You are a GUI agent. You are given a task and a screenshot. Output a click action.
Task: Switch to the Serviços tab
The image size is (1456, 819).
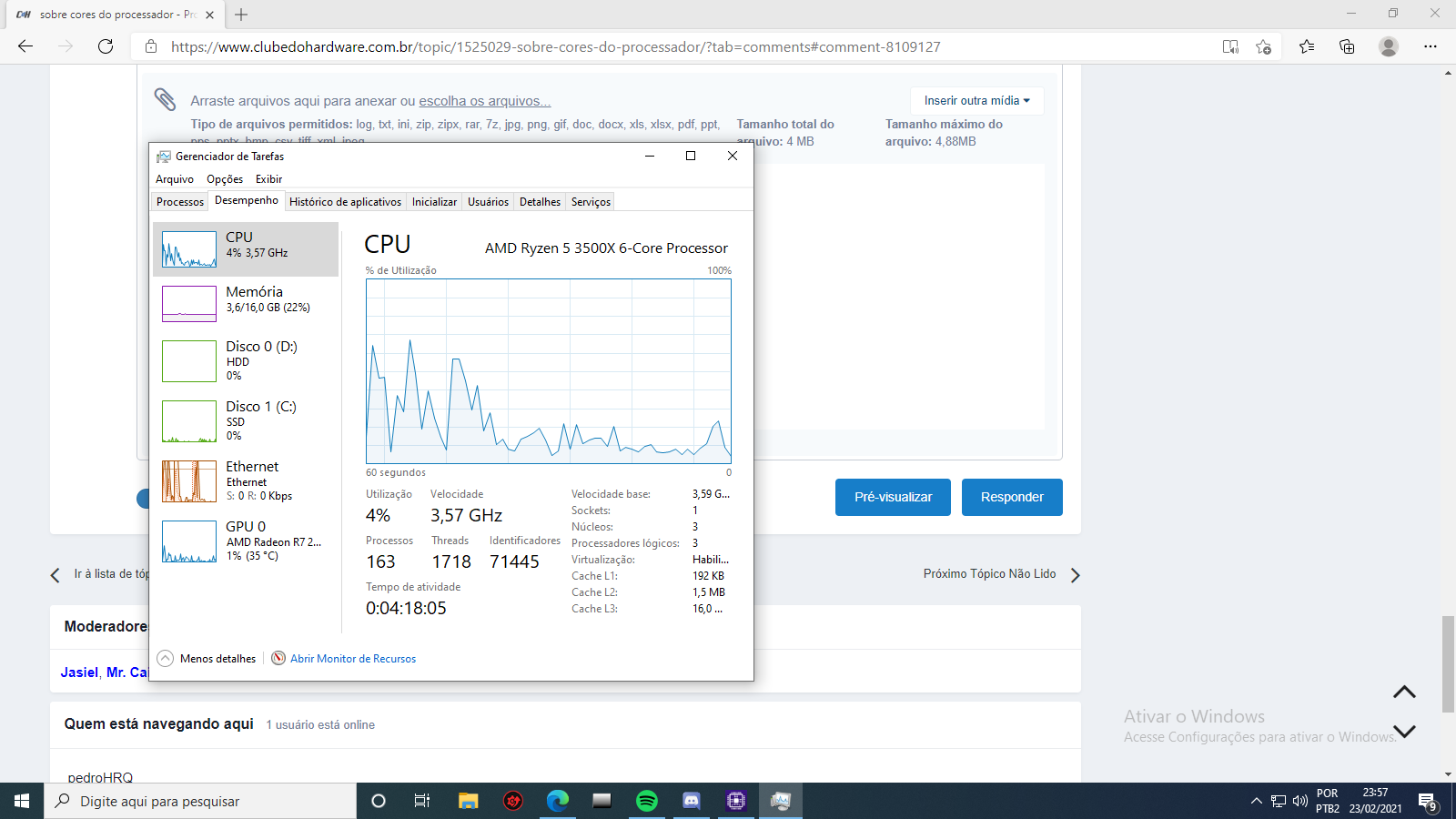click(x=591, y=202)
